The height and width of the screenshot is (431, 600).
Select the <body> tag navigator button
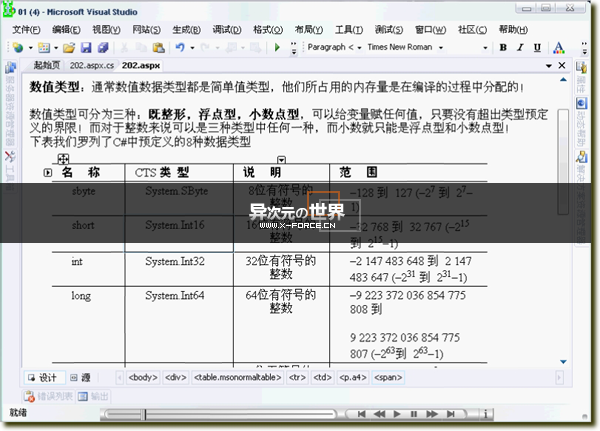point(143,377)
